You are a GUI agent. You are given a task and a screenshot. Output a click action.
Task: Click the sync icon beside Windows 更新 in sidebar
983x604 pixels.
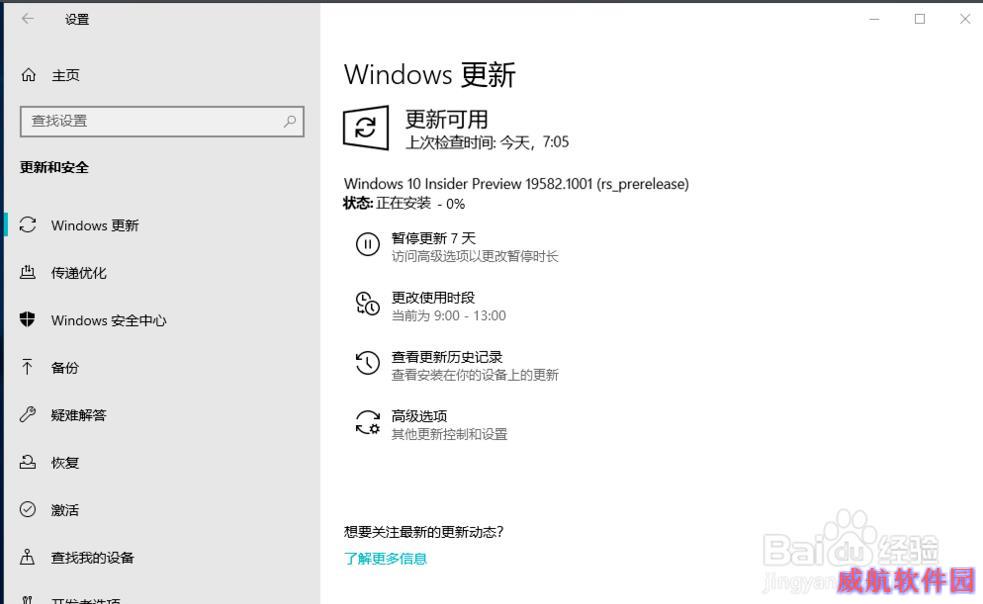tap(28, 225)
